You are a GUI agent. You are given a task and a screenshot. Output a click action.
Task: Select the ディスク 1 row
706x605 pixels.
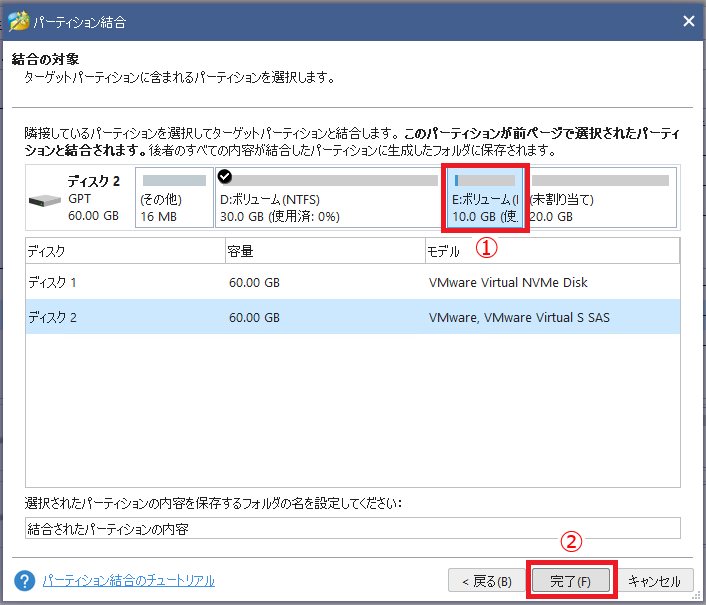point(353,282)
